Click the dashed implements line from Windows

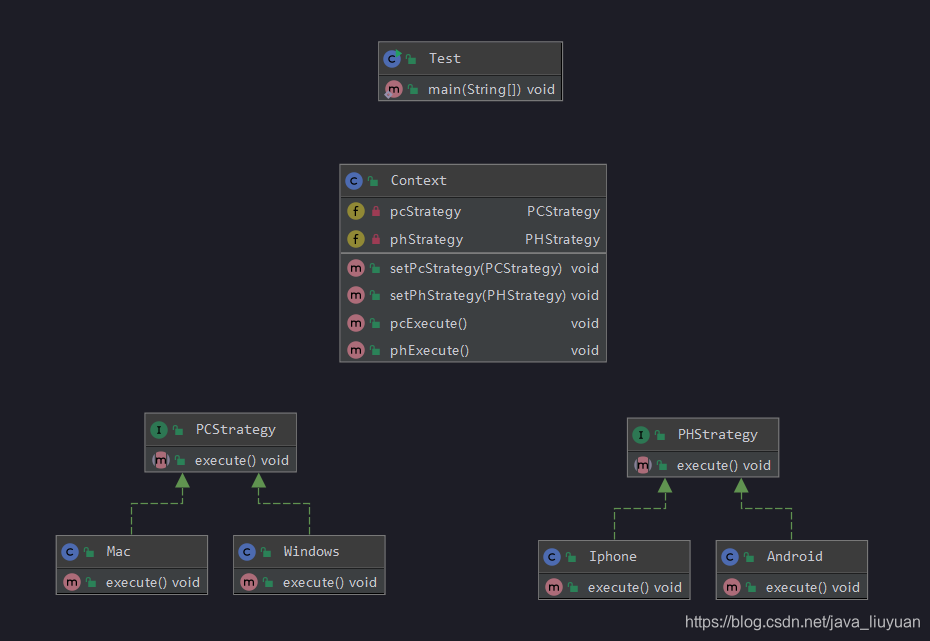click(284, 503)
